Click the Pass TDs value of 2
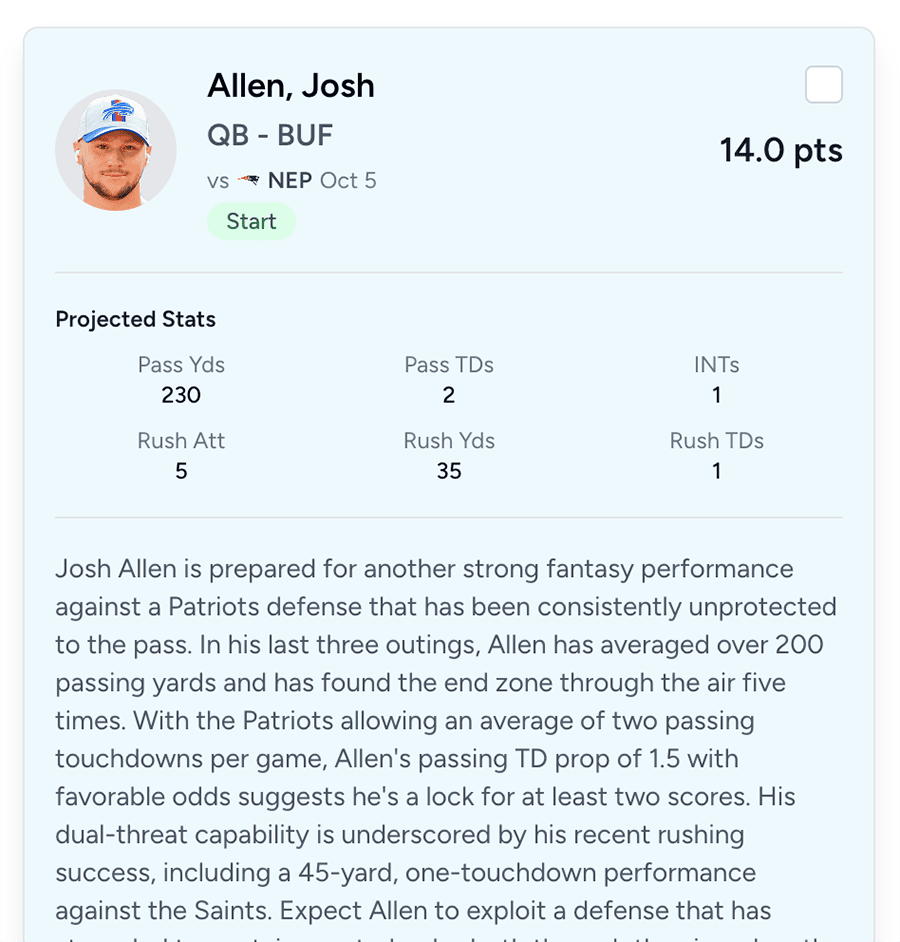 [x=449, y=395]
